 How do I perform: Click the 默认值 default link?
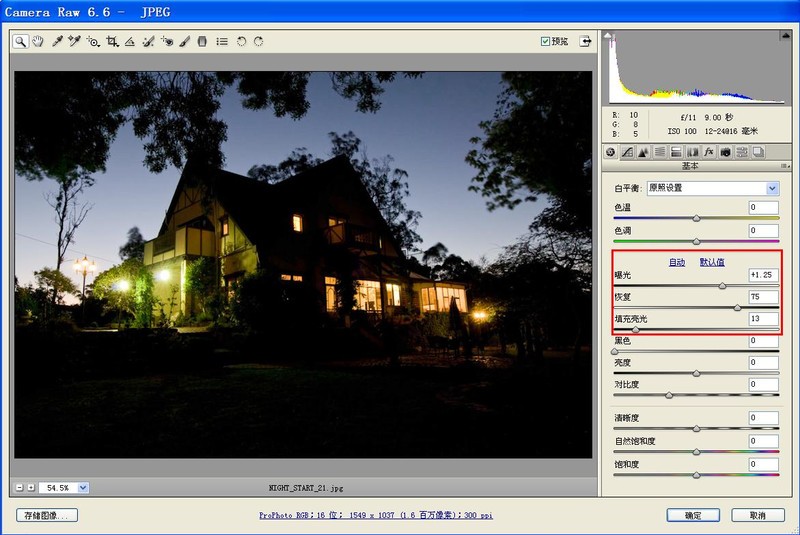click(x=712, y=262)
